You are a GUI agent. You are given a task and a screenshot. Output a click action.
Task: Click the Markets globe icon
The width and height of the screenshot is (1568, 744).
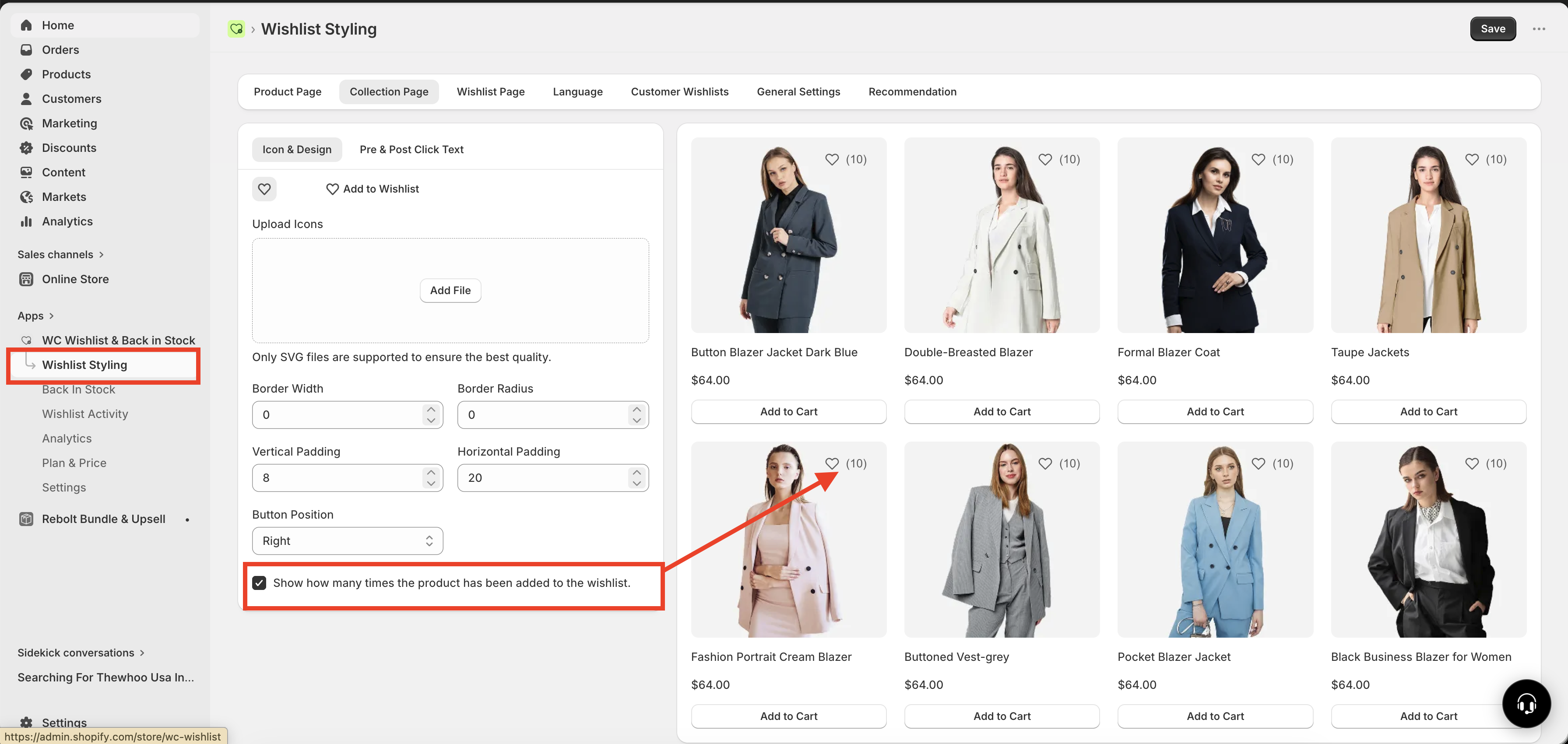26,197
